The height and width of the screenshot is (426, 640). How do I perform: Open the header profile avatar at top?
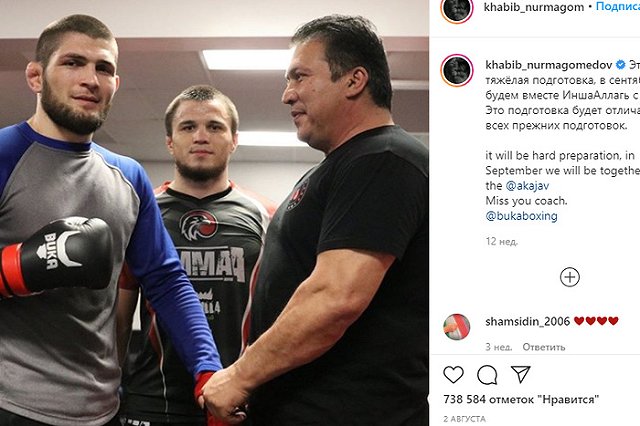[457, 9]
